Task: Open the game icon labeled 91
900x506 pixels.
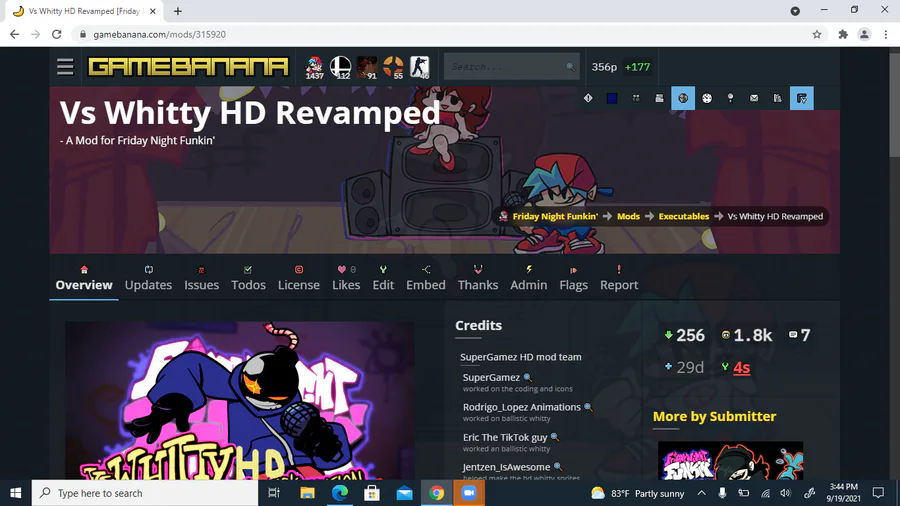Action: [x=367, y=67]
